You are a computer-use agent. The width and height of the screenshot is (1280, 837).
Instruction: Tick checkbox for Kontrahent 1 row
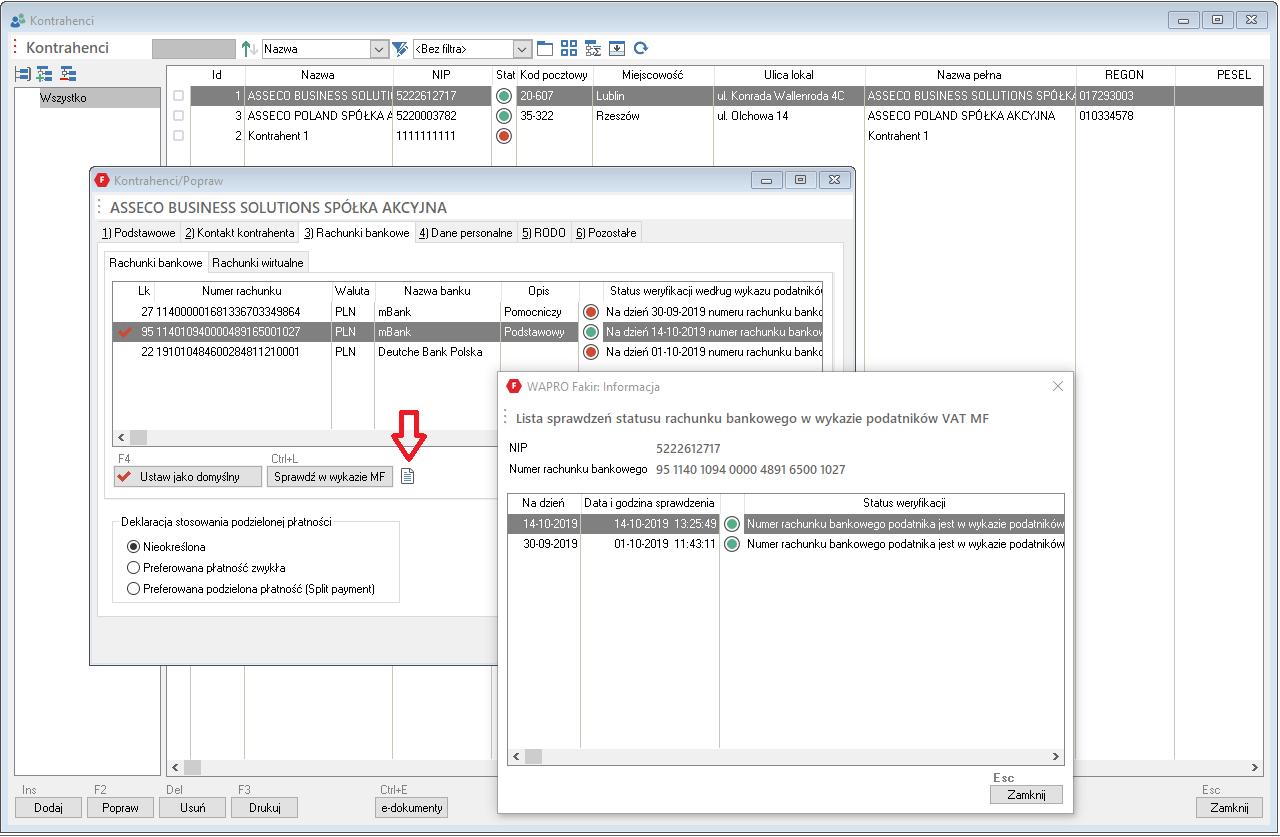(x=178, y=136)
